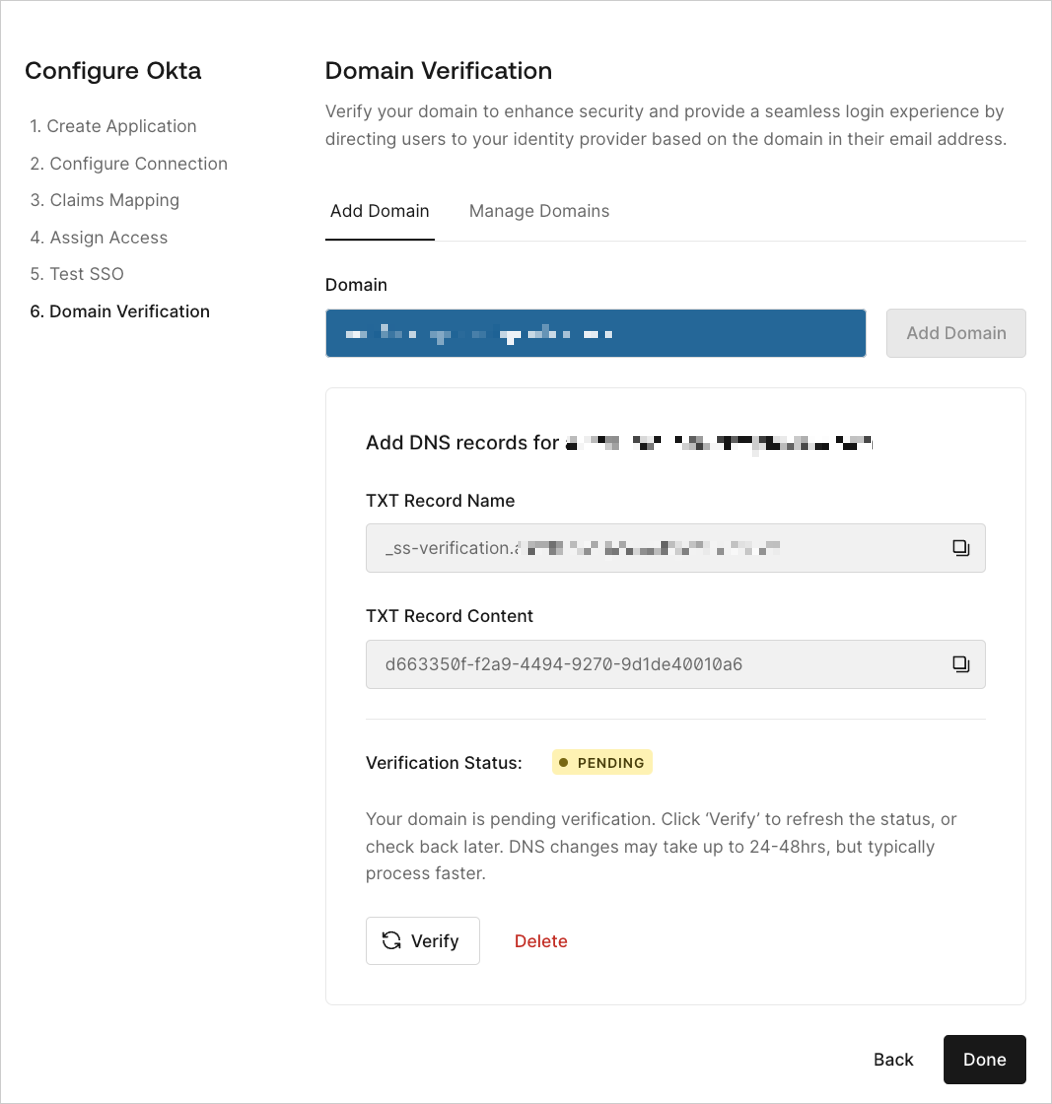
Task: Open step 5 Test SSO
Action: tap(77, 274)
